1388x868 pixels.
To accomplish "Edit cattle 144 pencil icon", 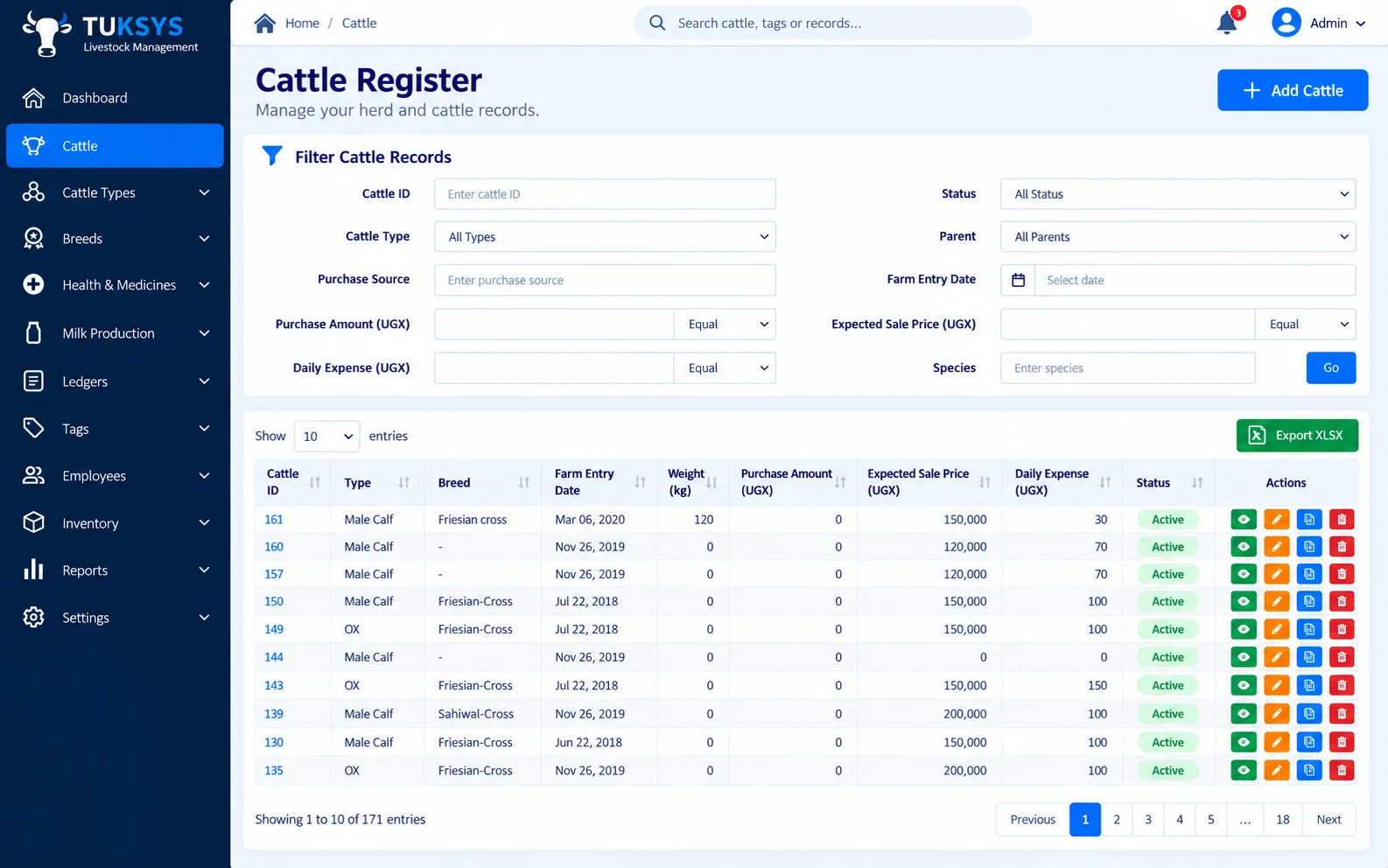I will point(1277,657).
